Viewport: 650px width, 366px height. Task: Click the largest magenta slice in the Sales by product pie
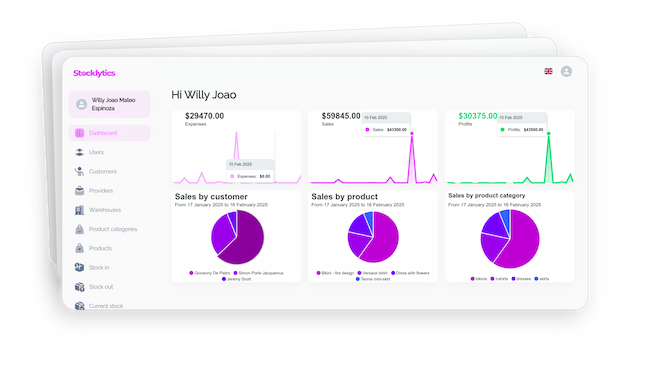383,240
